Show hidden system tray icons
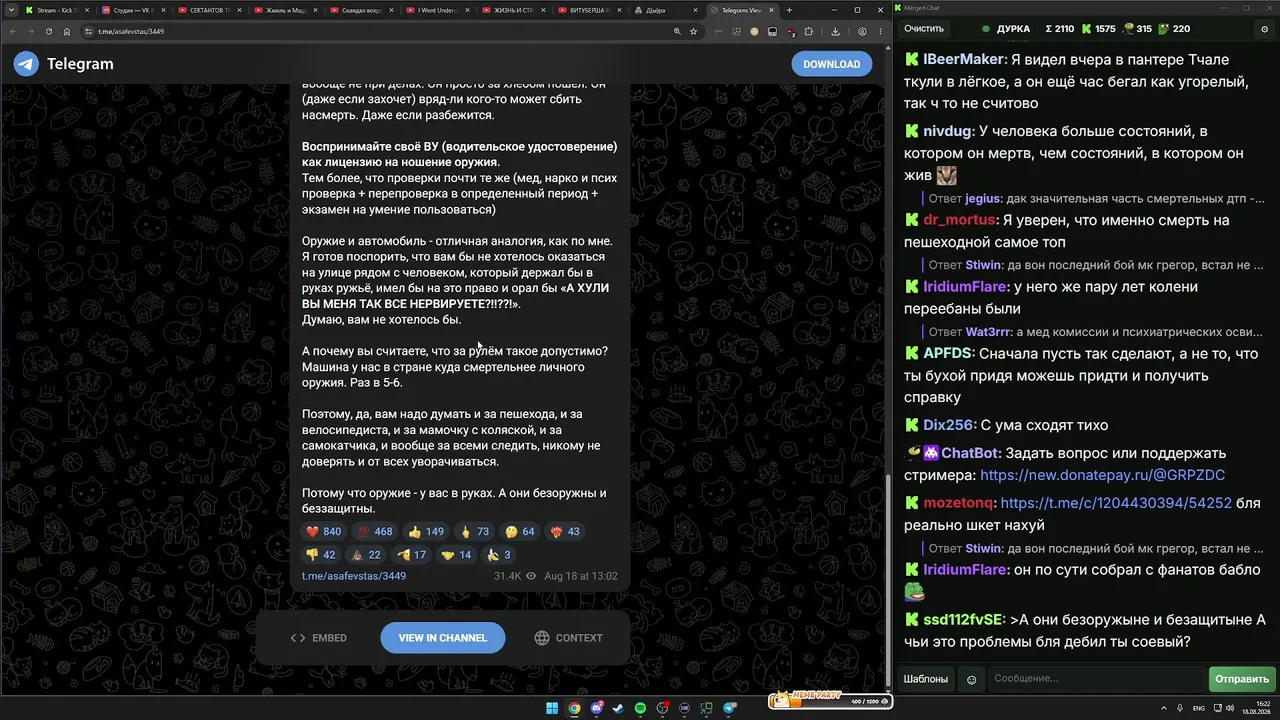Image resolution: width=1280 pixels, height=720 pixels. [1163, 708]
